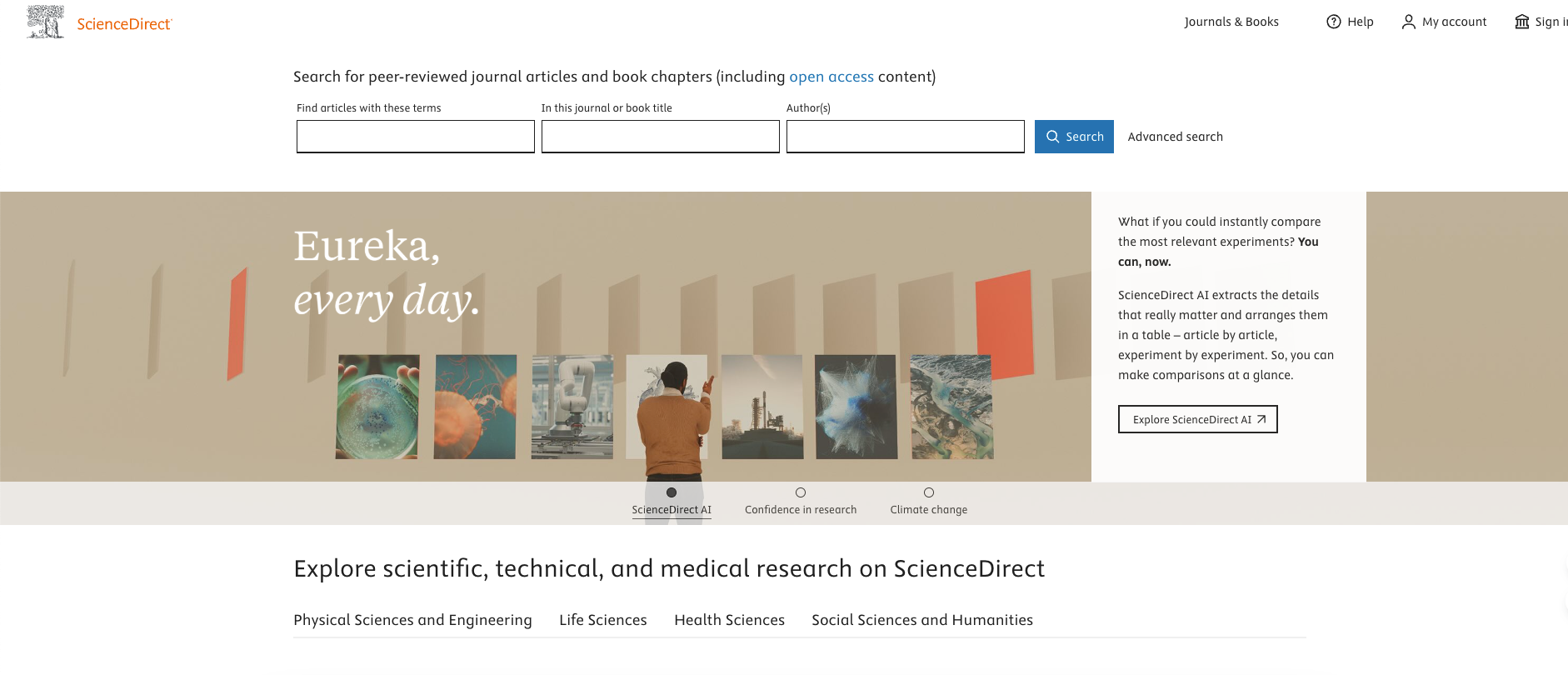Click the blue particle burst image
This screenshot has width=1568, height=675.
856,407
